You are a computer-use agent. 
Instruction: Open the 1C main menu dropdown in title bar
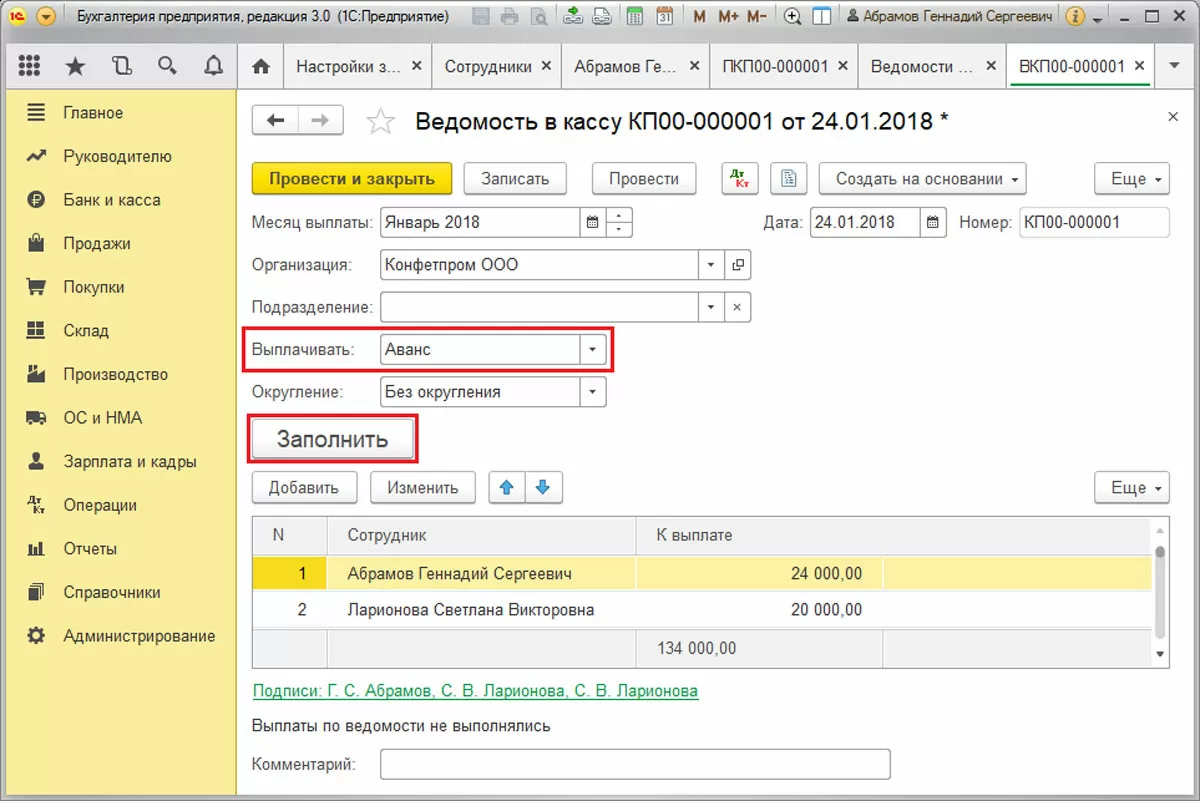[45, 16]
